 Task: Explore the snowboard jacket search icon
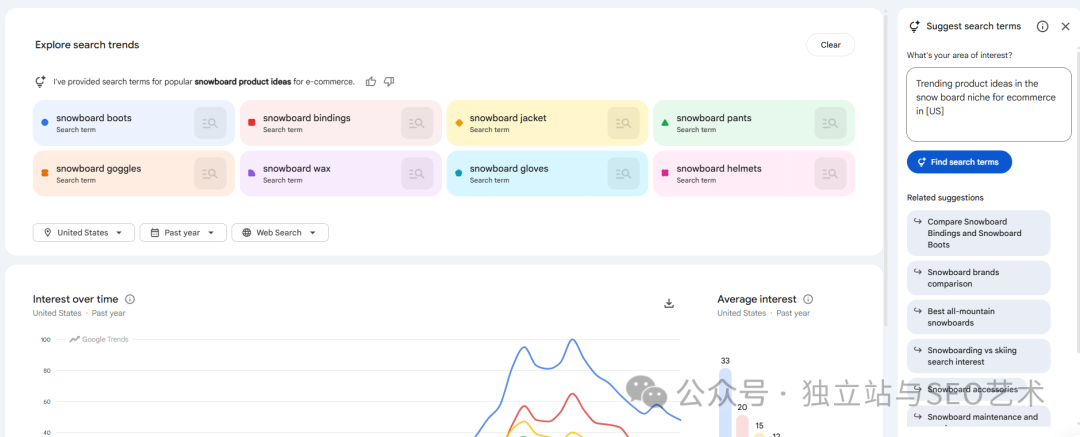coord(624,123)
